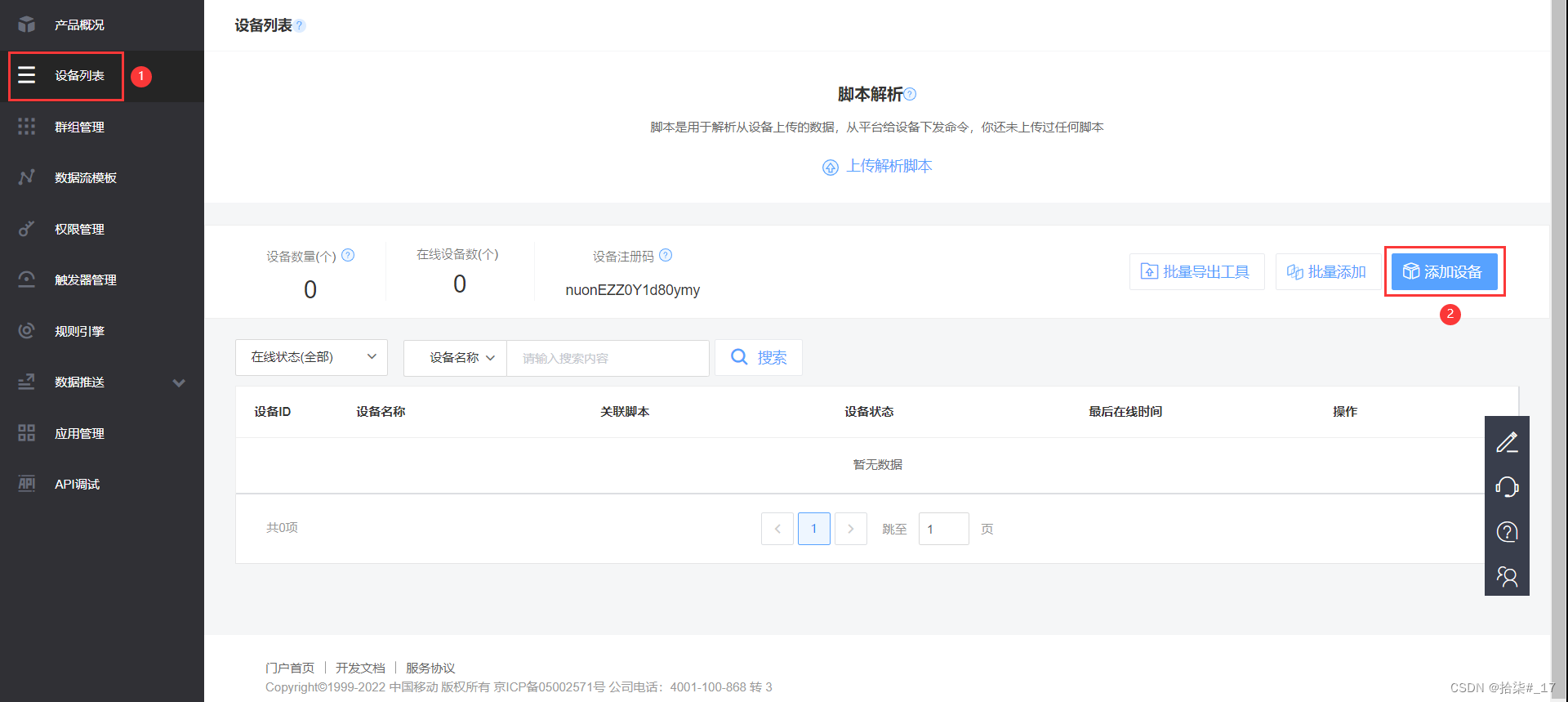Open 权限管理 in the sidebar

79,230
